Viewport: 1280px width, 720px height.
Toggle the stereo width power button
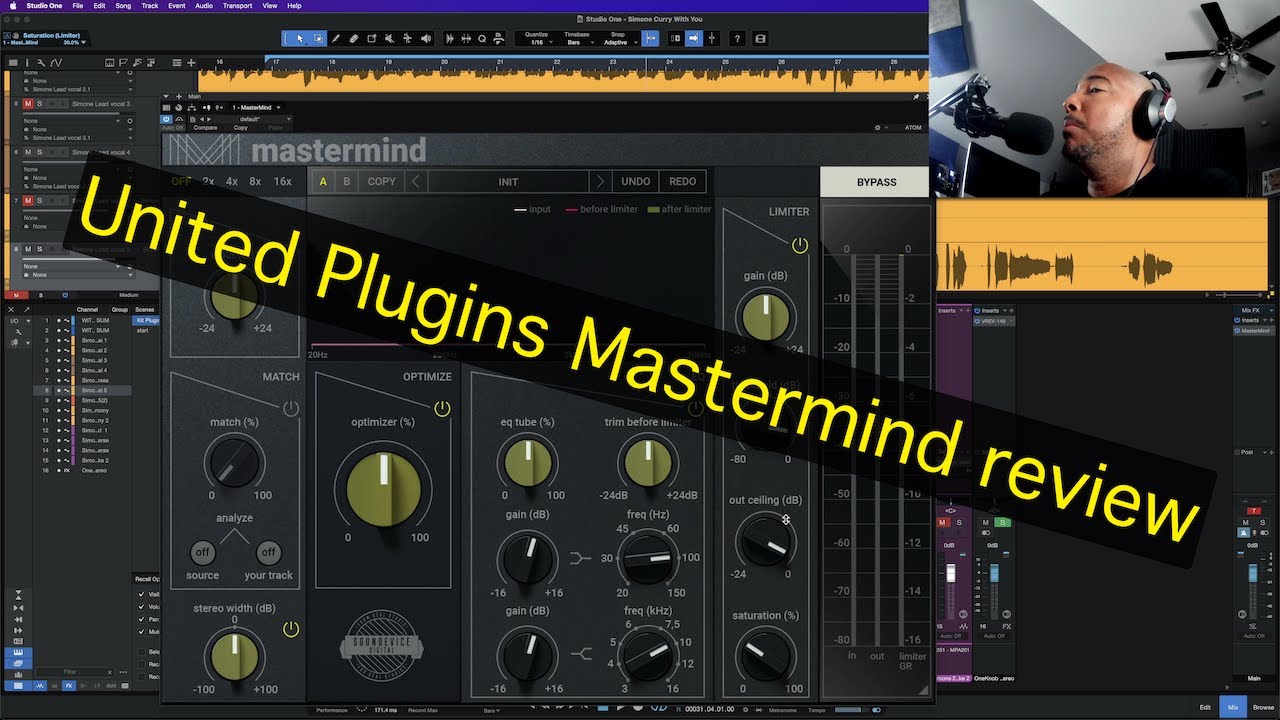(291, 629)
